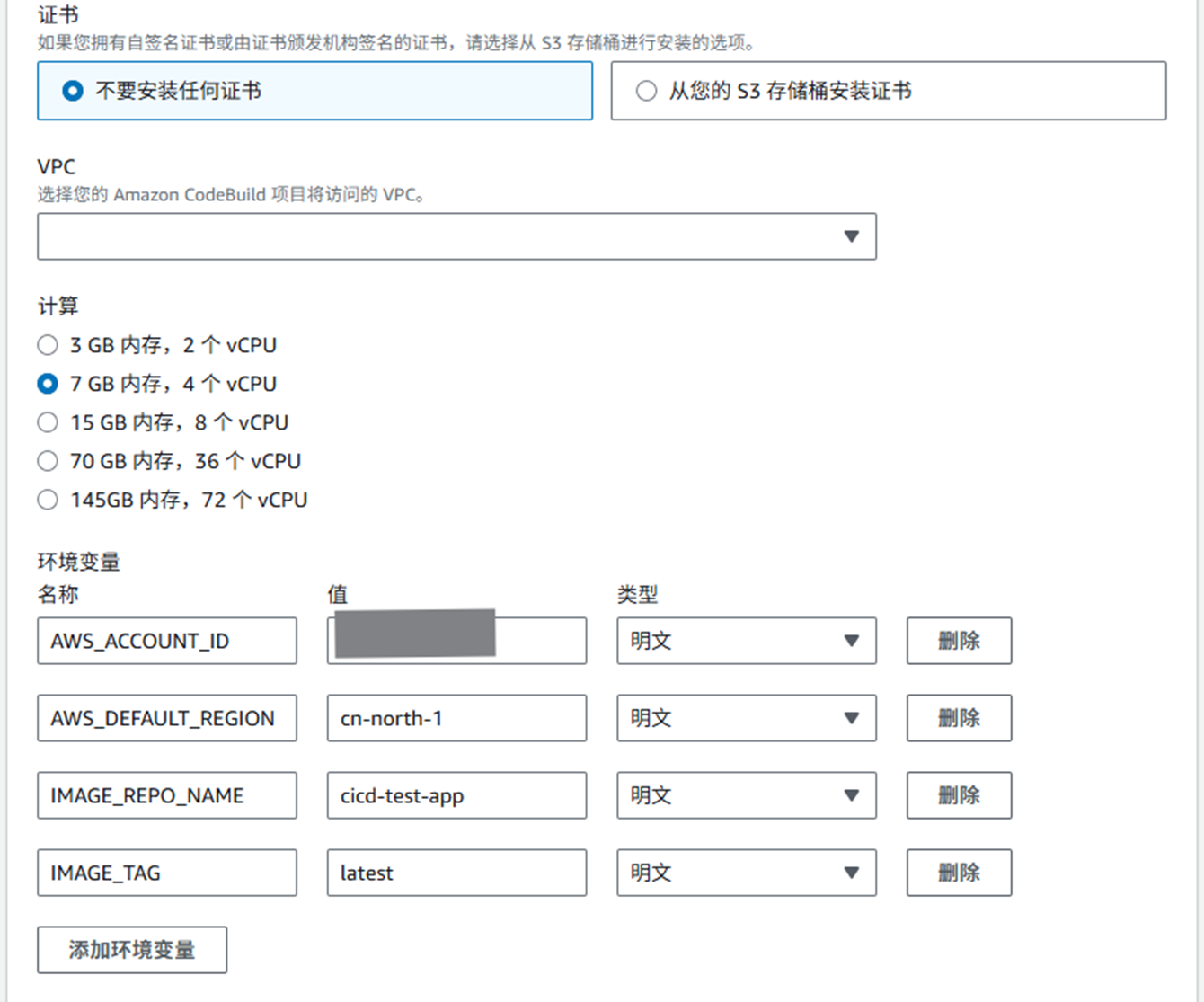Delete the AWS_ACCOUNT_ID environment variable
Screen dimensions: 1204x1002
(x=959, y=641)
